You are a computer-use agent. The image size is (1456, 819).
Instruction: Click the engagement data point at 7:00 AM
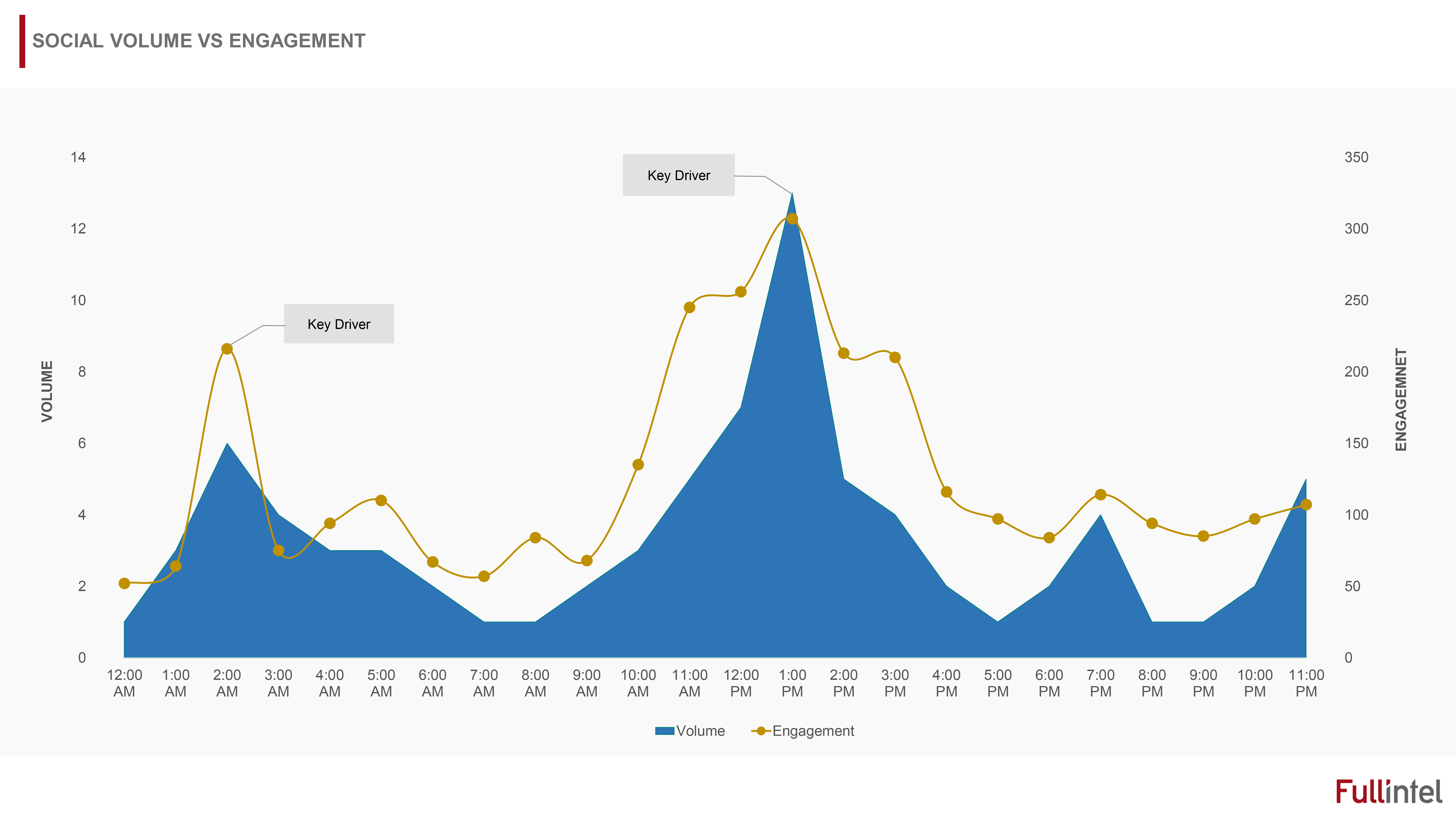pyautogui.click(x=484, y=577)
